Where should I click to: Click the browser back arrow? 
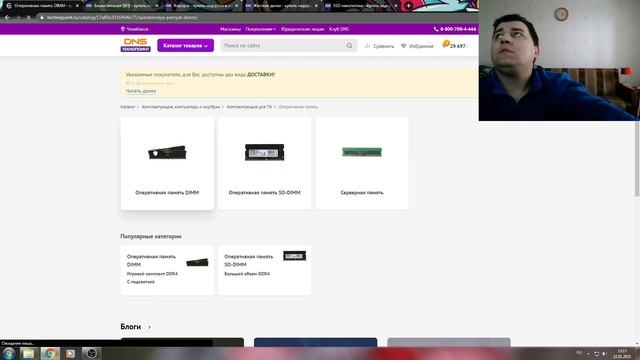coord(7,18)
